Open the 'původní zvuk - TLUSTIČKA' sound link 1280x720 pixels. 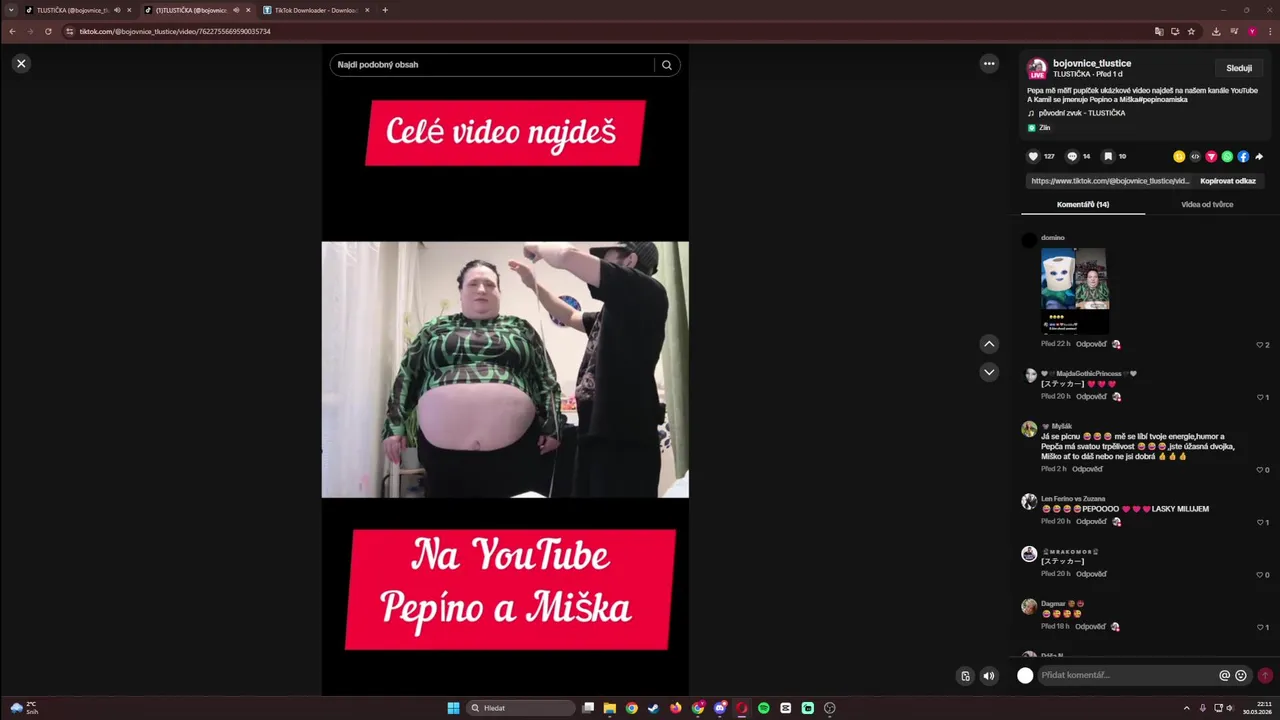point(1082,113)
